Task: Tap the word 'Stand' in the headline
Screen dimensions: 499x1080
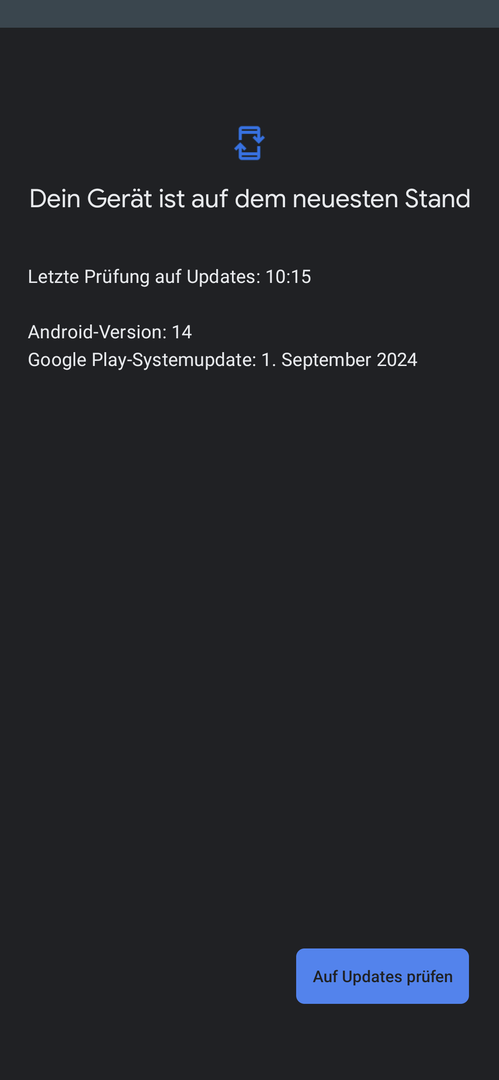Action: 438,199
